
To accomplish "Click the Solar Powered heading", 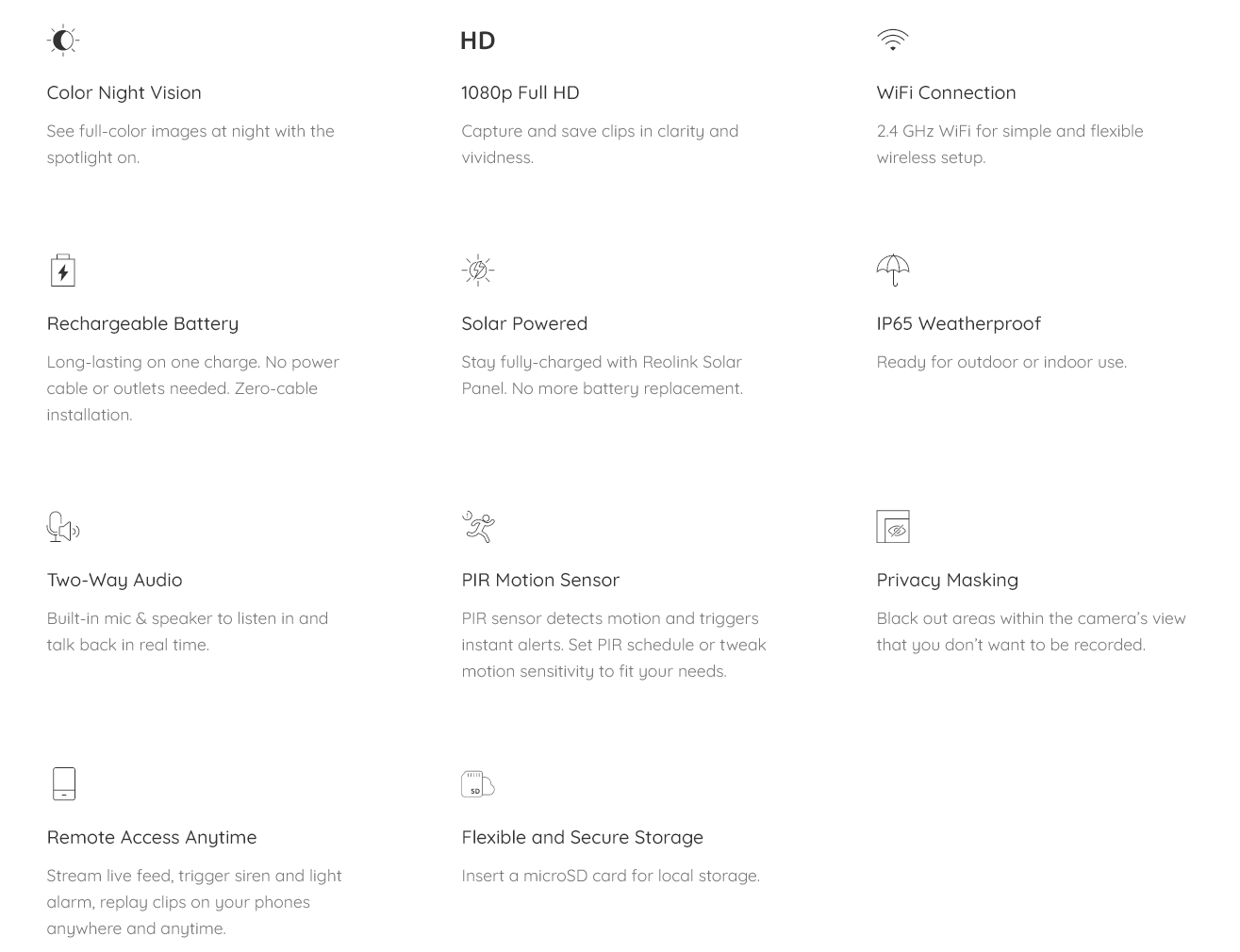I will 524,323.
